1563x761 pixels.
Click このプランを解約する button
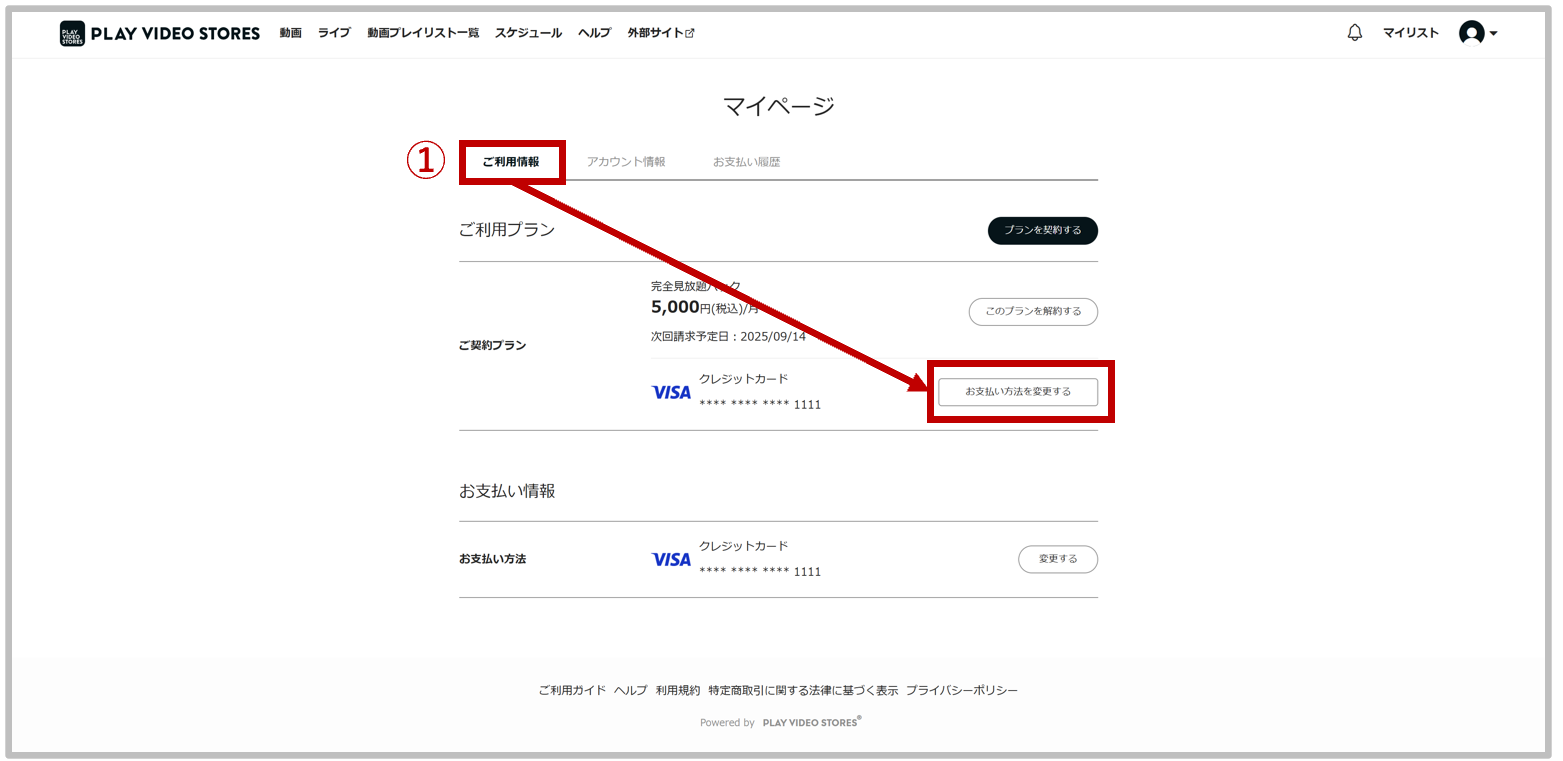[1033, 312]
